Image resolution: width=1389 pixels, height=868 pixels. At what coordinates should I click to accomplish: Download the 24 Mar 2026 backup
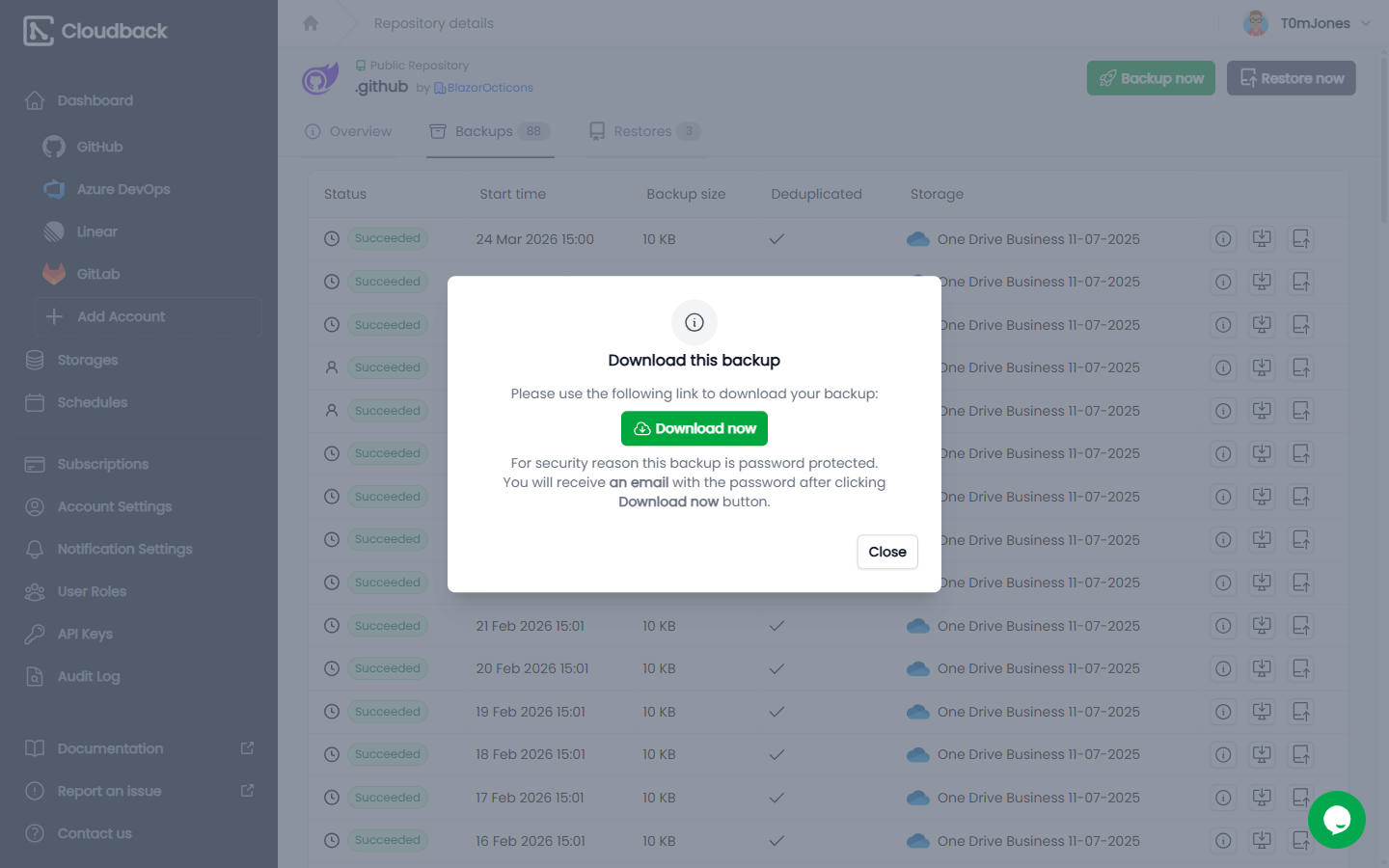(1262, 239)
